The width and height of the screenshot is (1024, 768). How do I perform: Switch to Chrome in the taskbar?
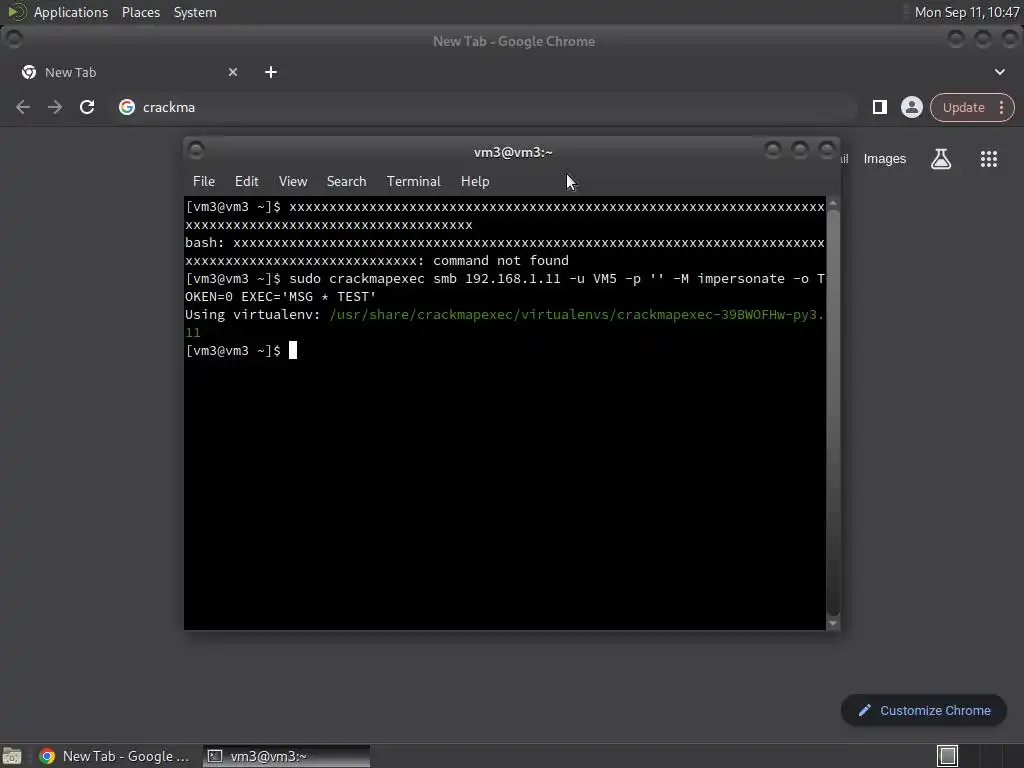tap(114, 756)
